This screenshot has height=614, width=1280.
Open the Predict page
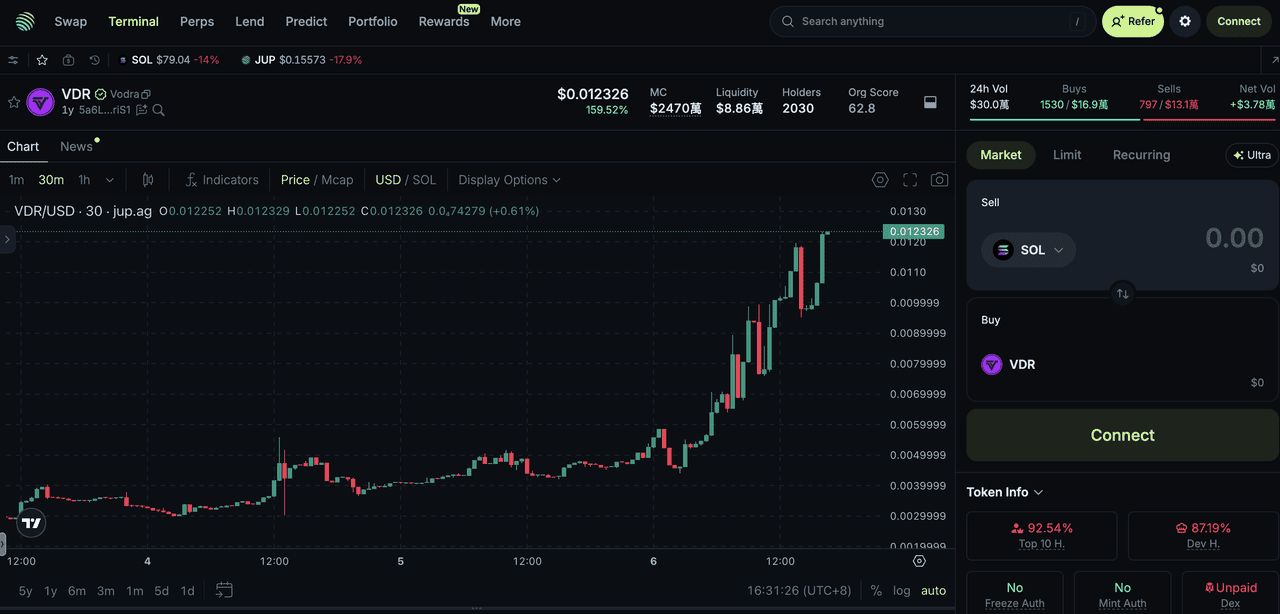click(306, 21)
